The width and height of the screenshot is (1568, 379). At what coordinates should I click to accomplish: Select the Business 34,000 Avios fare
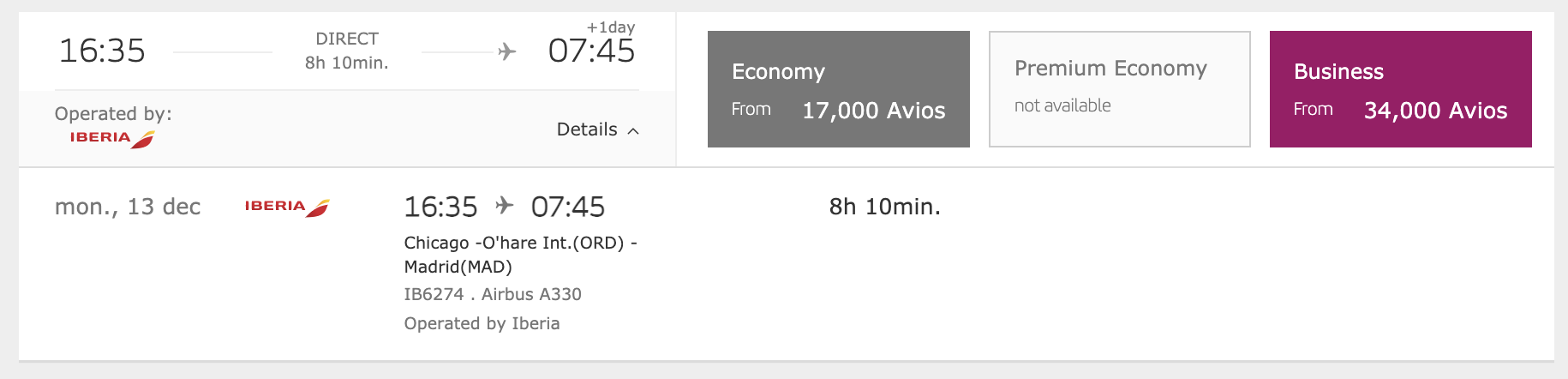coord(1401,89)
